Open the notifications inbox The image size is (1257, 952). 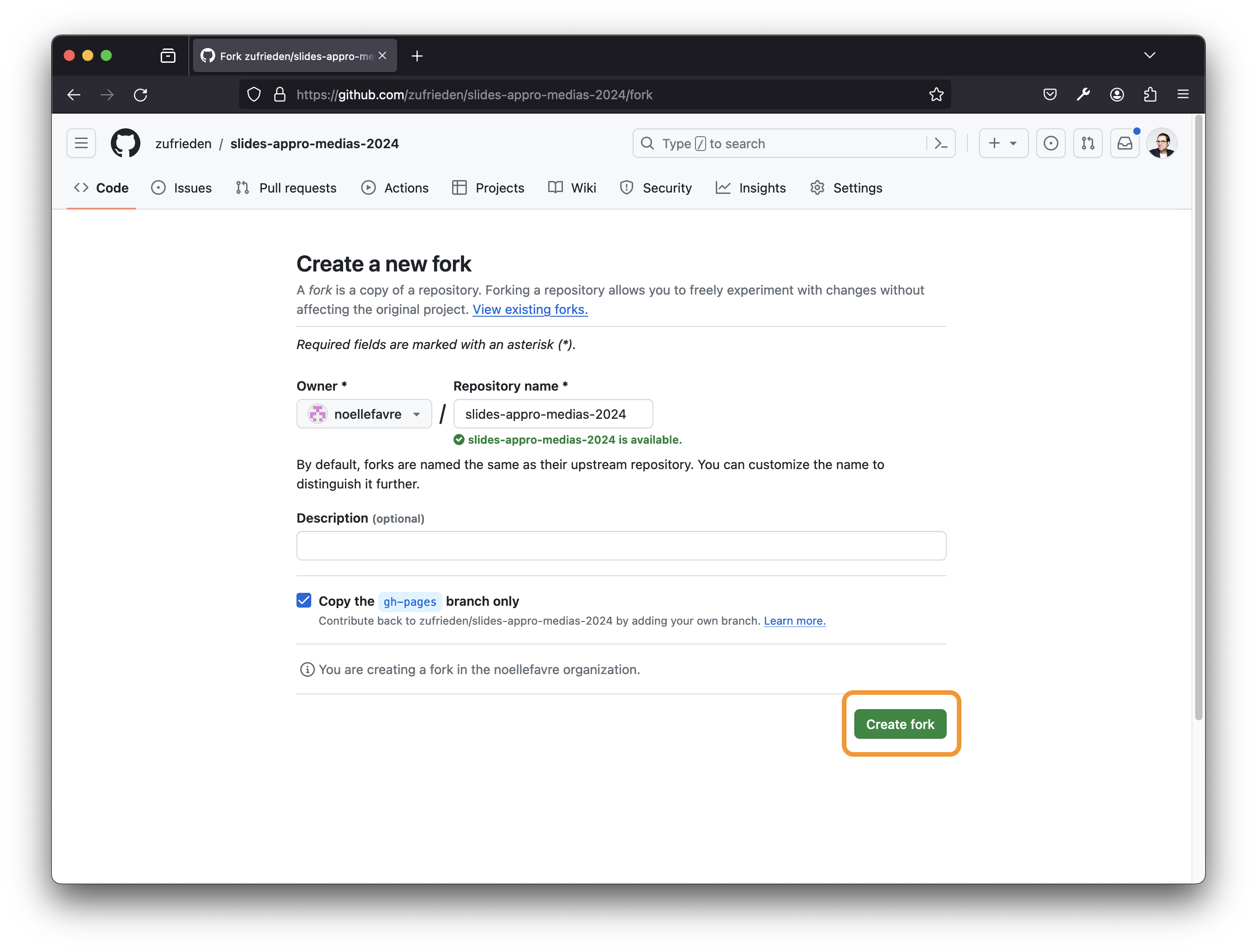[1124, 143]
